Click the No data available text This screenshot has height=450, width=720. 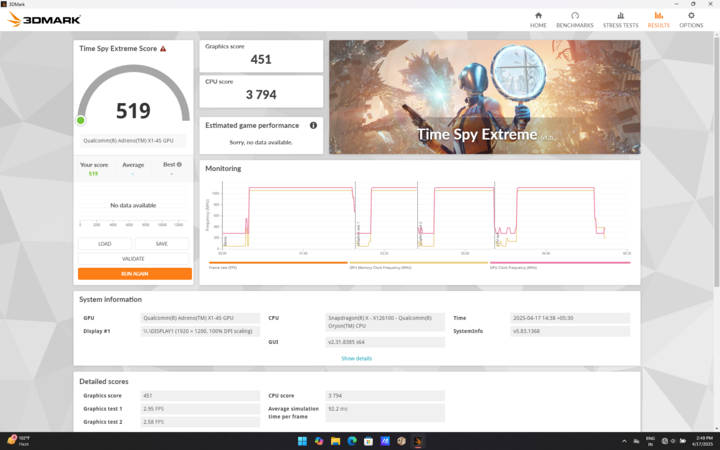click(x=133, y=205)
